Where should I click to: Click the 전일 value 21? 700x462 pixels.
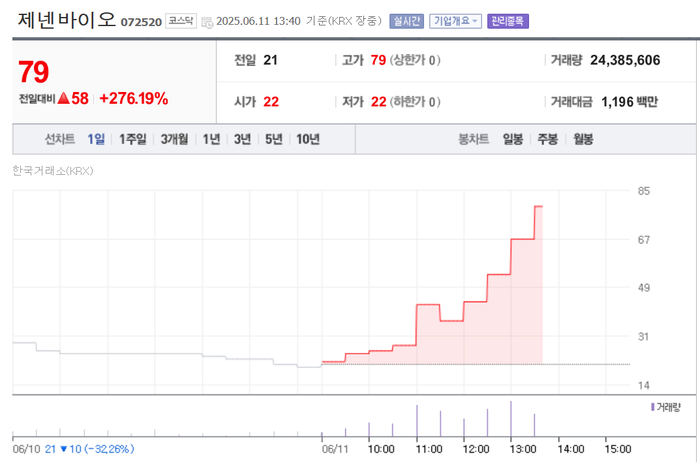tap(270, 60)
